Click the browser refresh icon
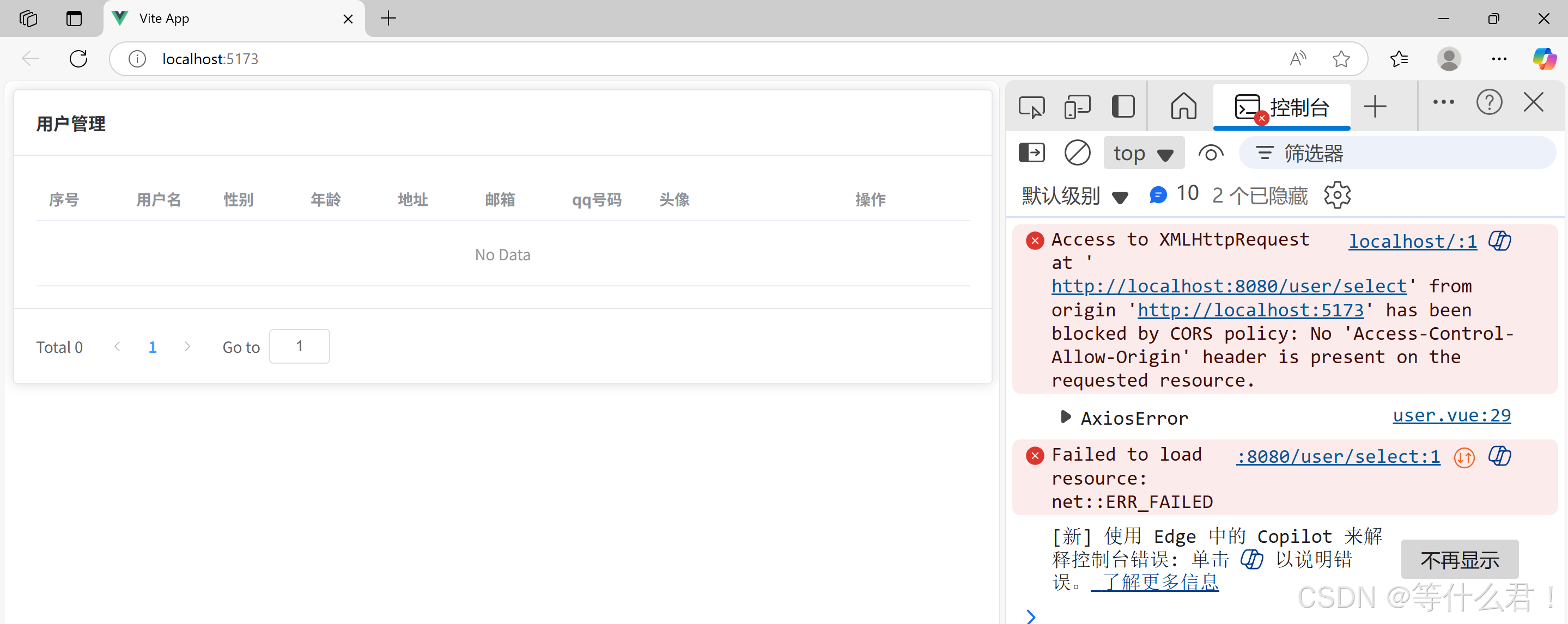 pos(78,59)
